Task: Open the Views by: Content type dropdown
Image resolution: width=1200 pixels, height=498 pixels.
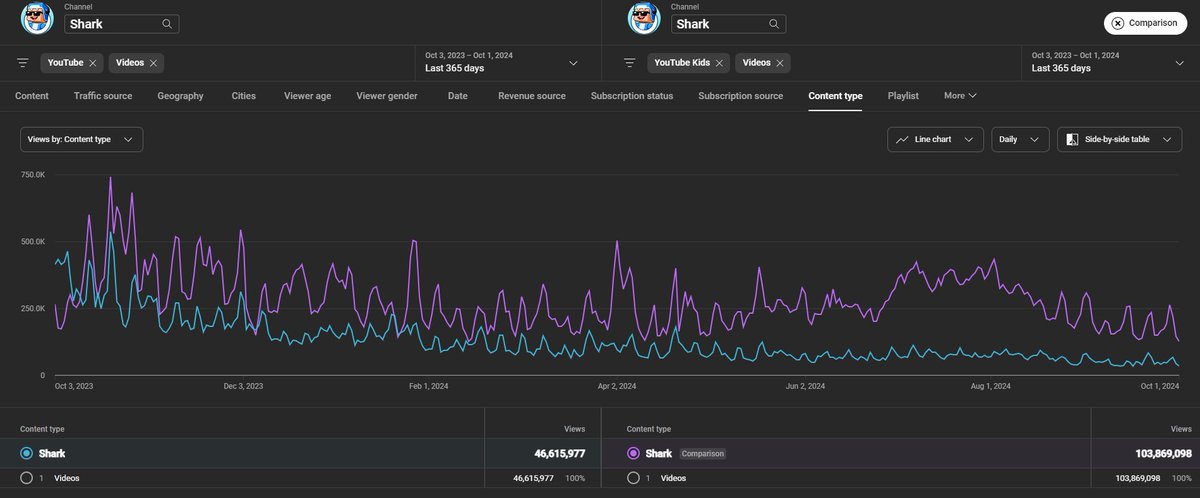Action: [81, 140]
